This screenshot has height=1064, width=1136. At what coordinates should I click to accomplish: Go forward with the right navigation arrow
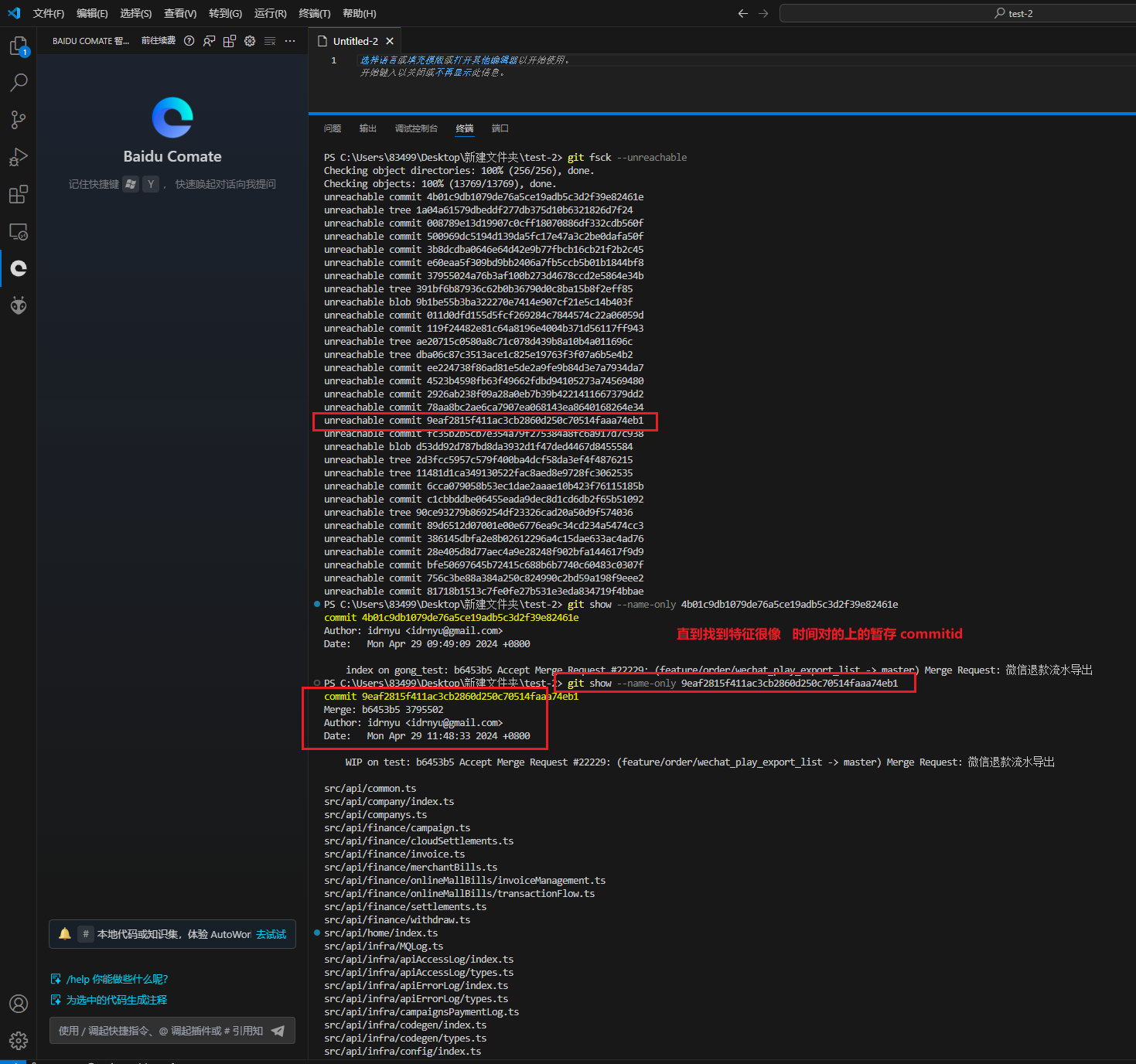point(763,13)
